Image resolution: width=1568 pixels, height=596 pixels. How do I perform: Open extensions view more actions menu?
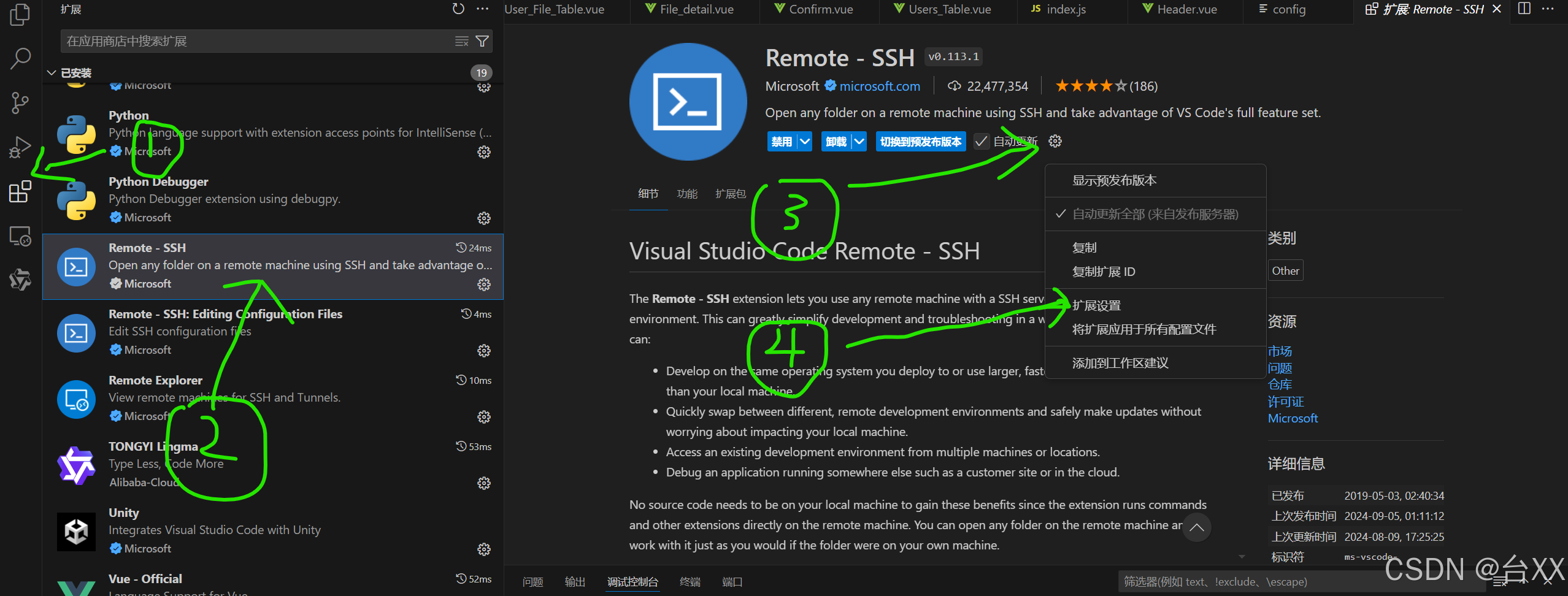(x=483, y=9)
